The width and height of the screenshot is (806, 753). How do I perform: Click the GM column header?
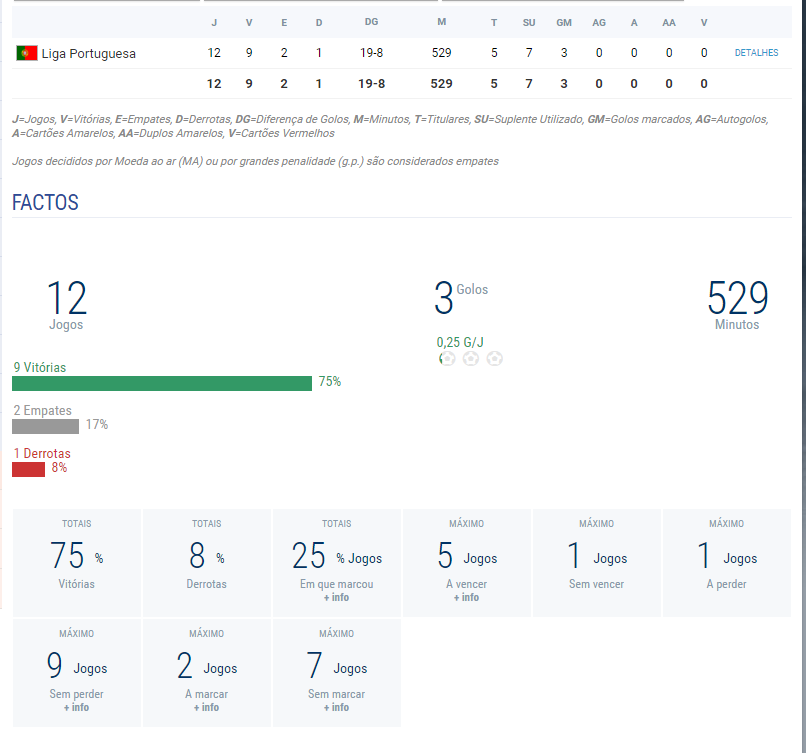coord(564,23)
